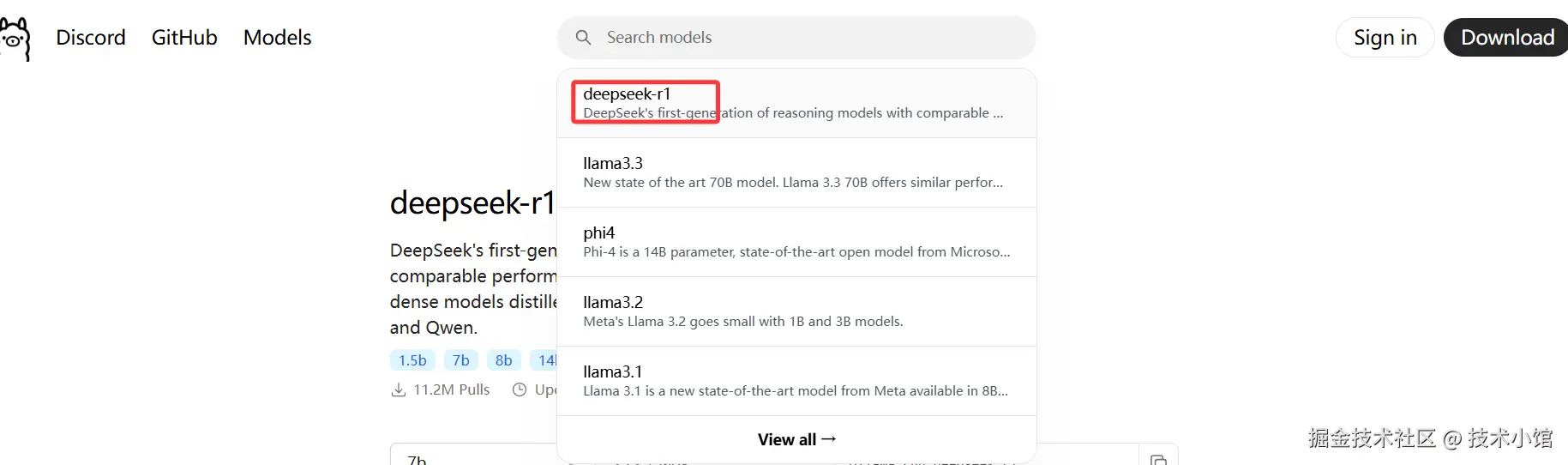This screenshot has width=1568, height=465.
Task: Select the 8b size tag
Action: (x=503, y=360)
